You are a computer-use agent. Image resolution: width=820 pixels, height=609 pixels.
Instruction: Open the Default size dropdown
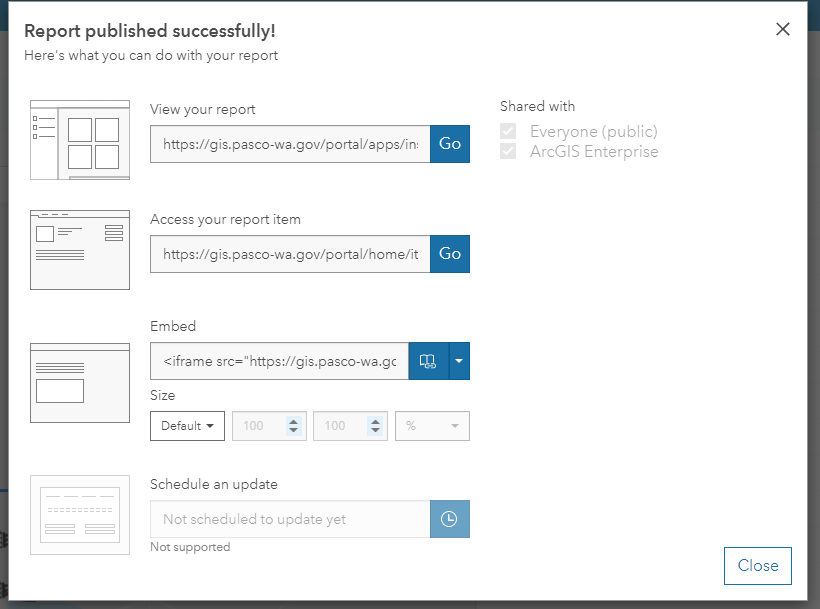tap(187, 426)
